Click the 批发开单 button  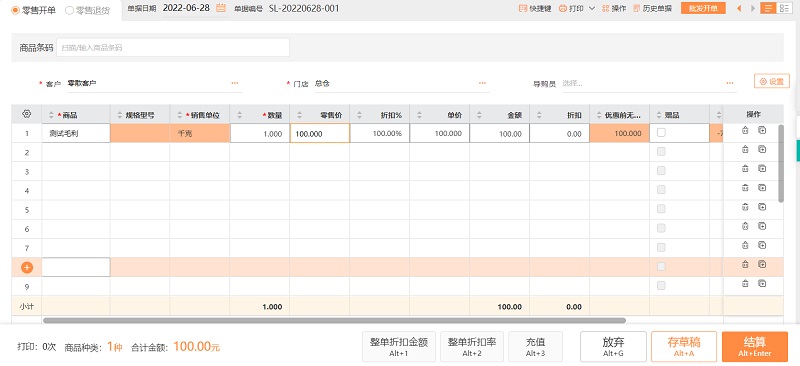pos(703,8)
